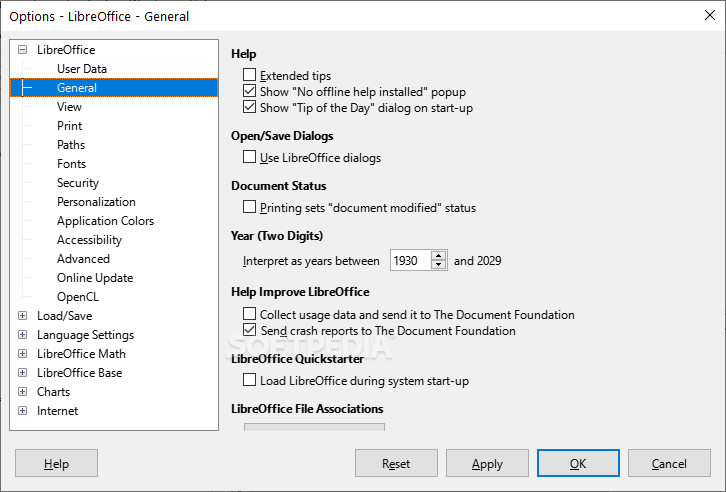Screen dimensions: 726x492
Task: Click the Cancel button
Action: click(669, 463)
